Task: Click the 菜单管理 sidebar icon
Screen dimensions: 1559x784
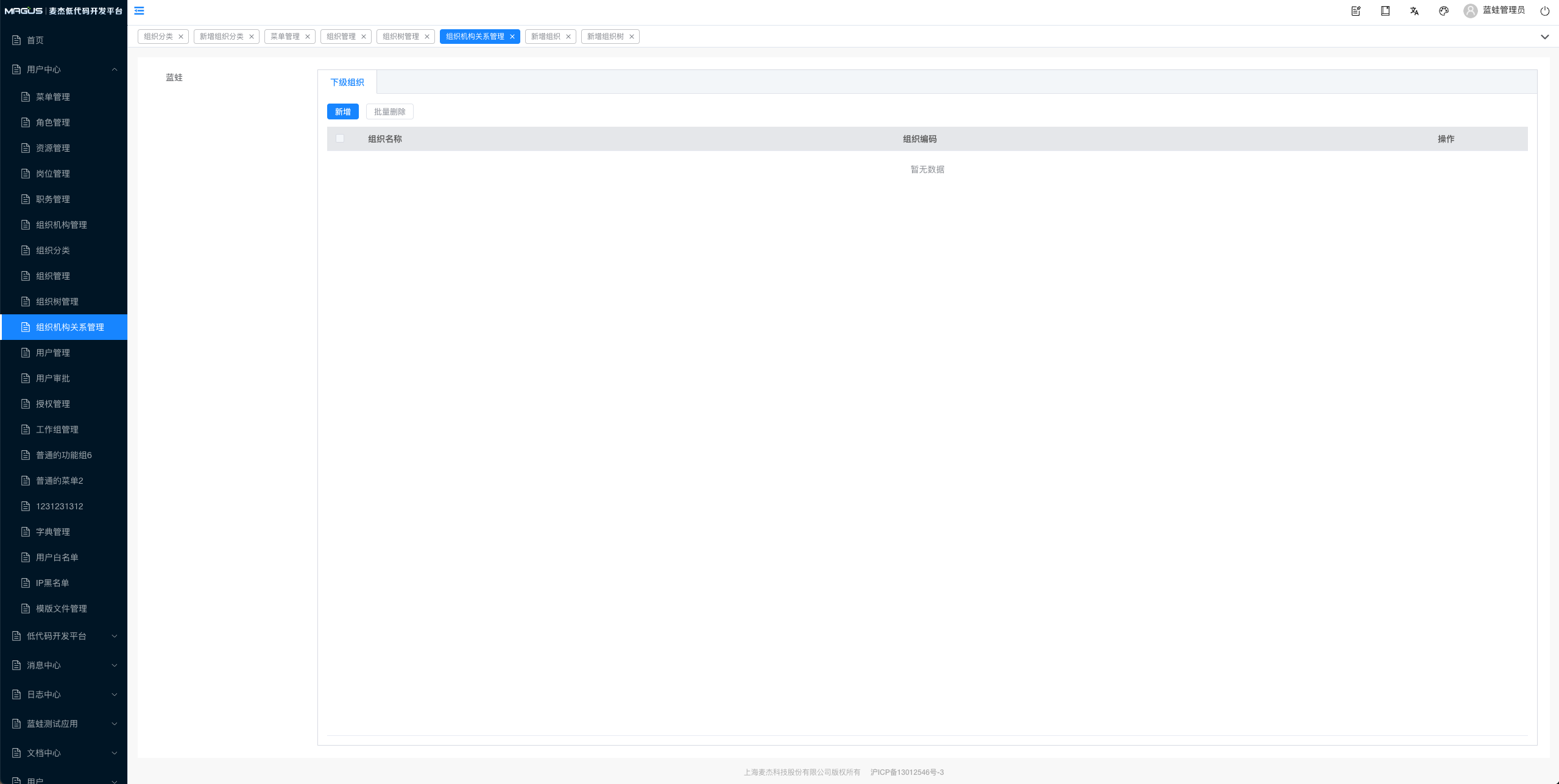Action: 26,97
